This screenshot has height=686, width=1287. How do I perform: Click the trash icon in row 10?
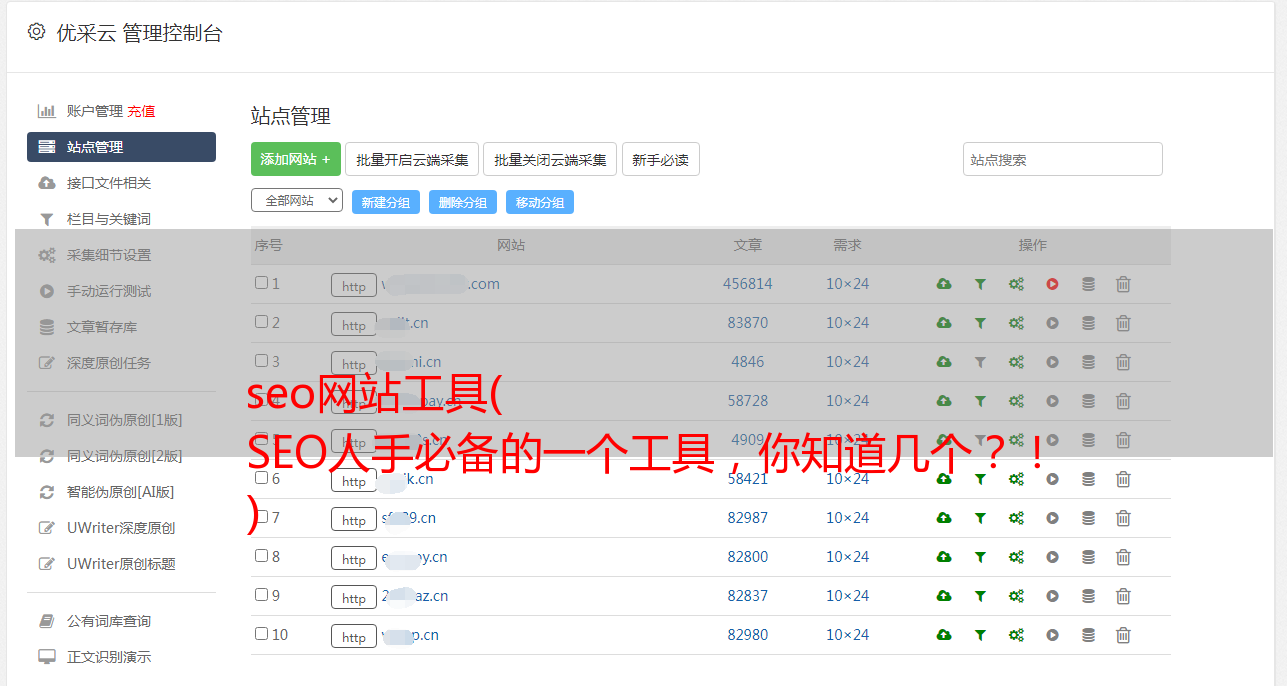(x=1123, y=635)
